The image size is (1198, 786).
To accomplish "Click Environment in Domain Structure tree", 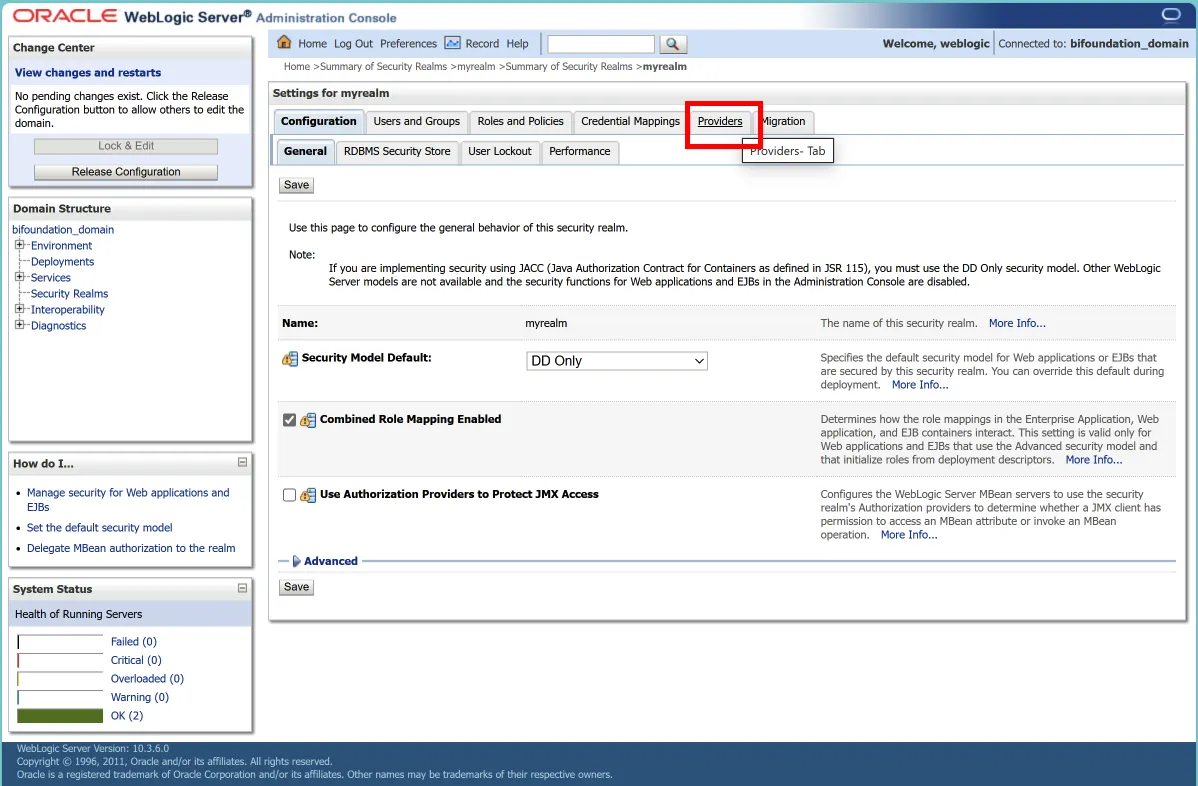I will point(61,245).
